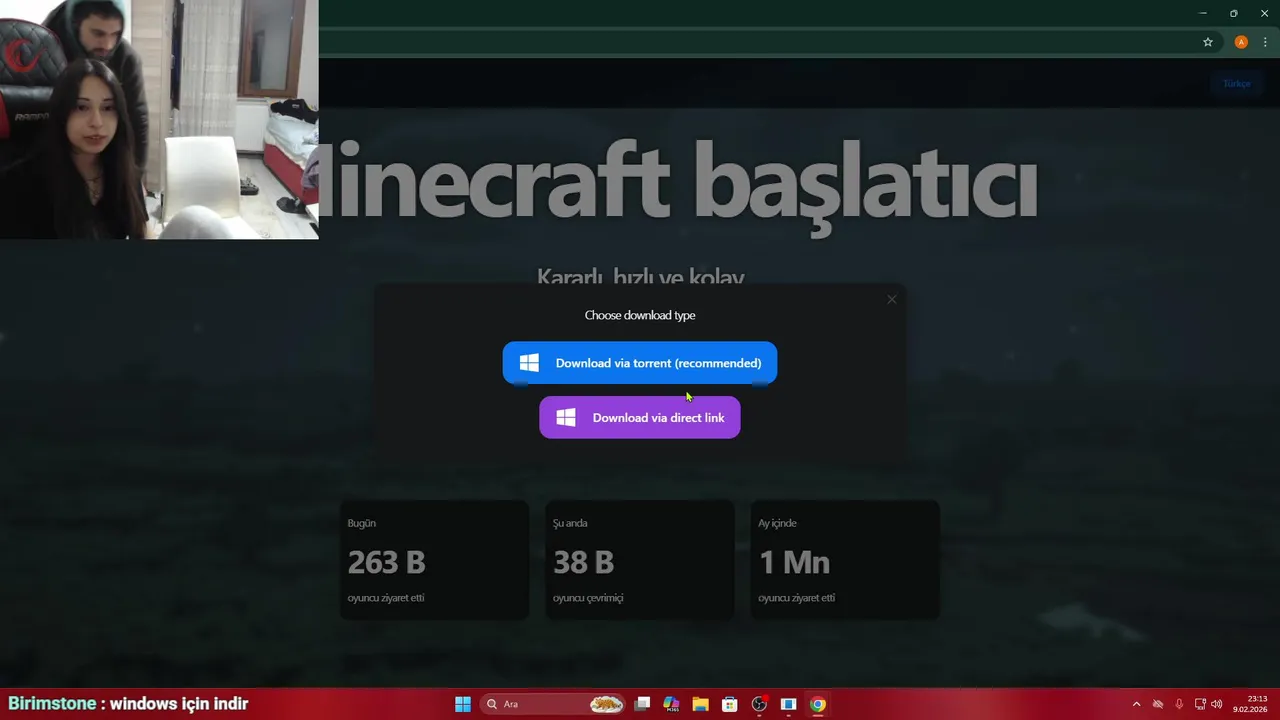Show hidden system tray icons
Viewport: 1280px width, 720px height.
(1136, 704)
